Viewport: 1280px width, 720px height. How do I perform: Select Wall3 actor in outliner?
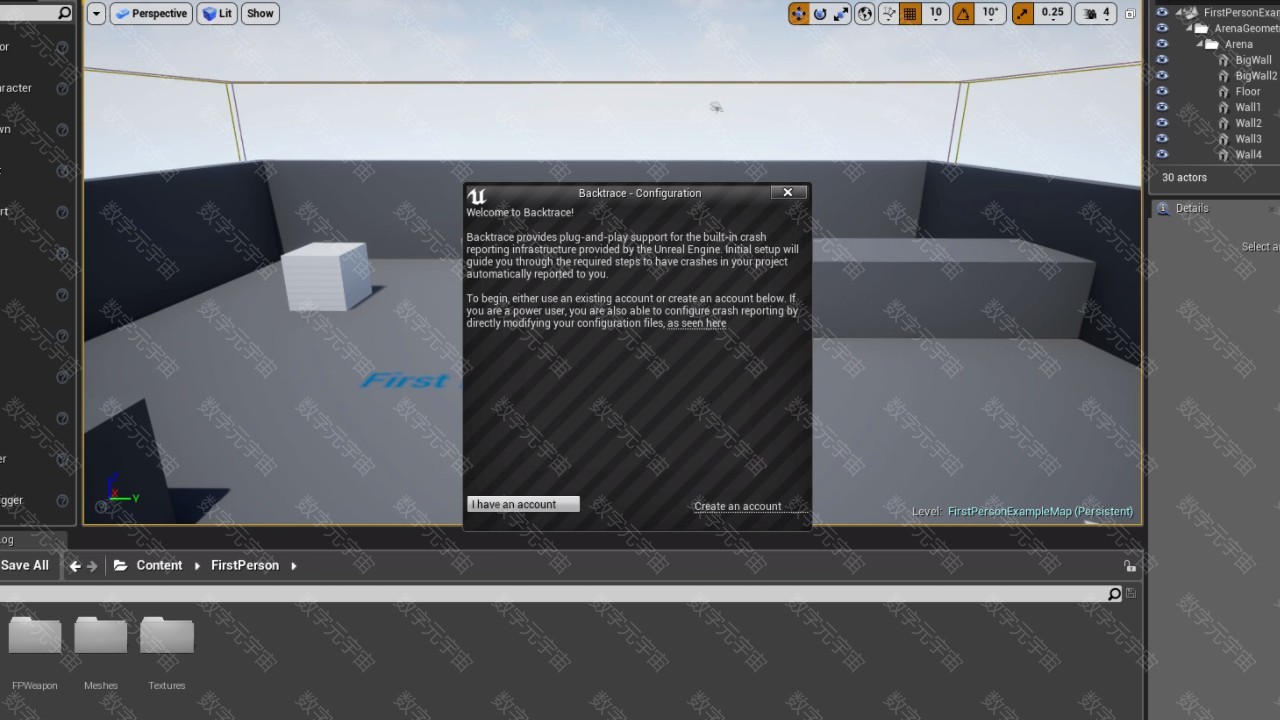coord(1248,139)
